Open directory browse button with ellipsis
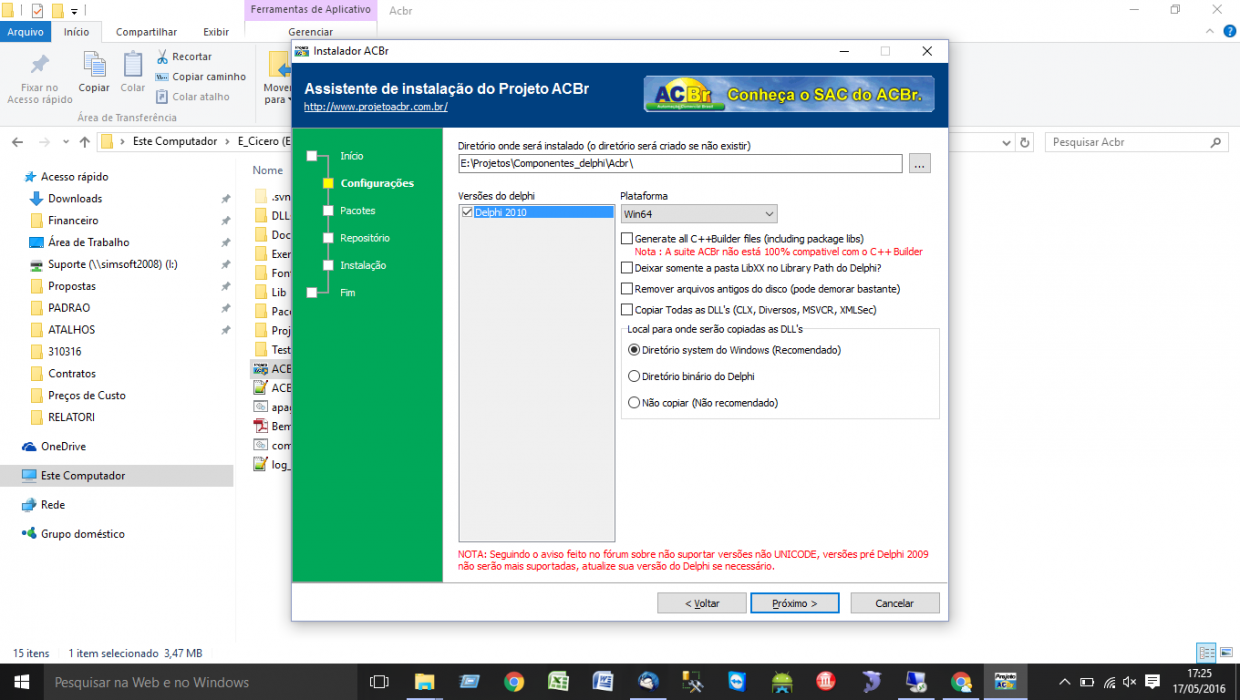1240x700 pixels. (920, 163)
